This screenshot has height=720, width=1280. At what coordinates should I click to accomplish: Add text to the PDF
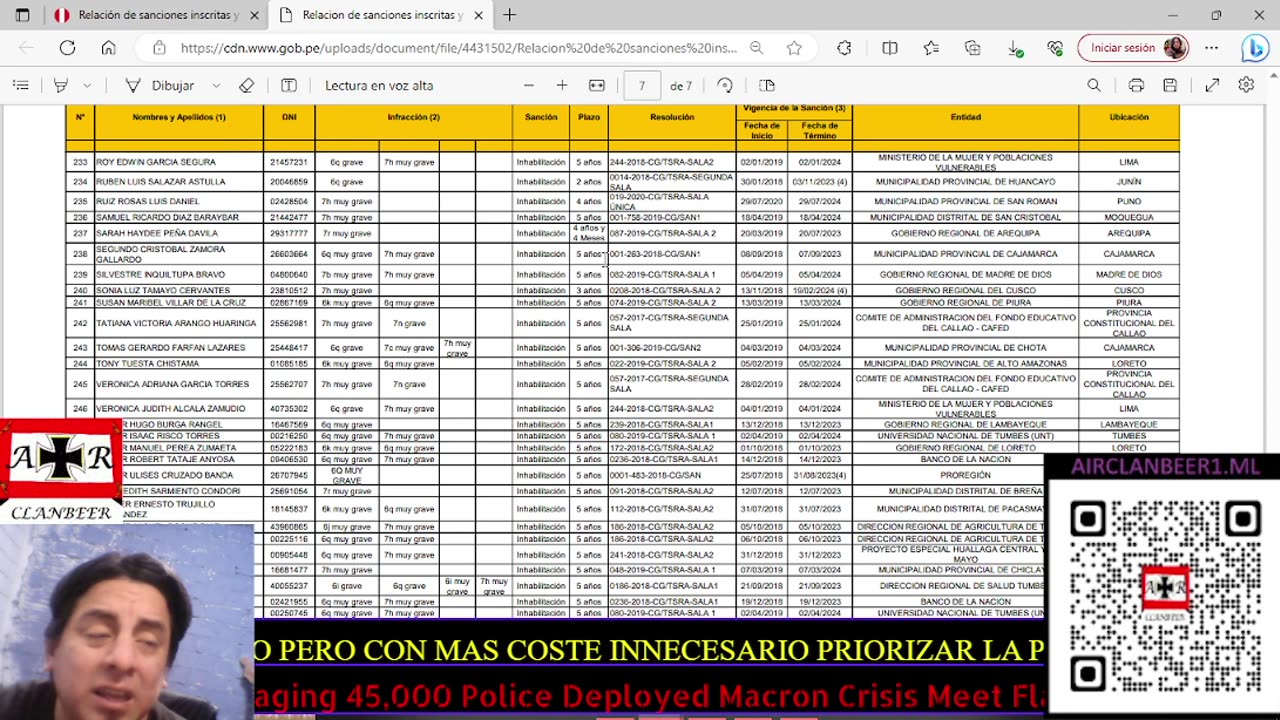289,86
